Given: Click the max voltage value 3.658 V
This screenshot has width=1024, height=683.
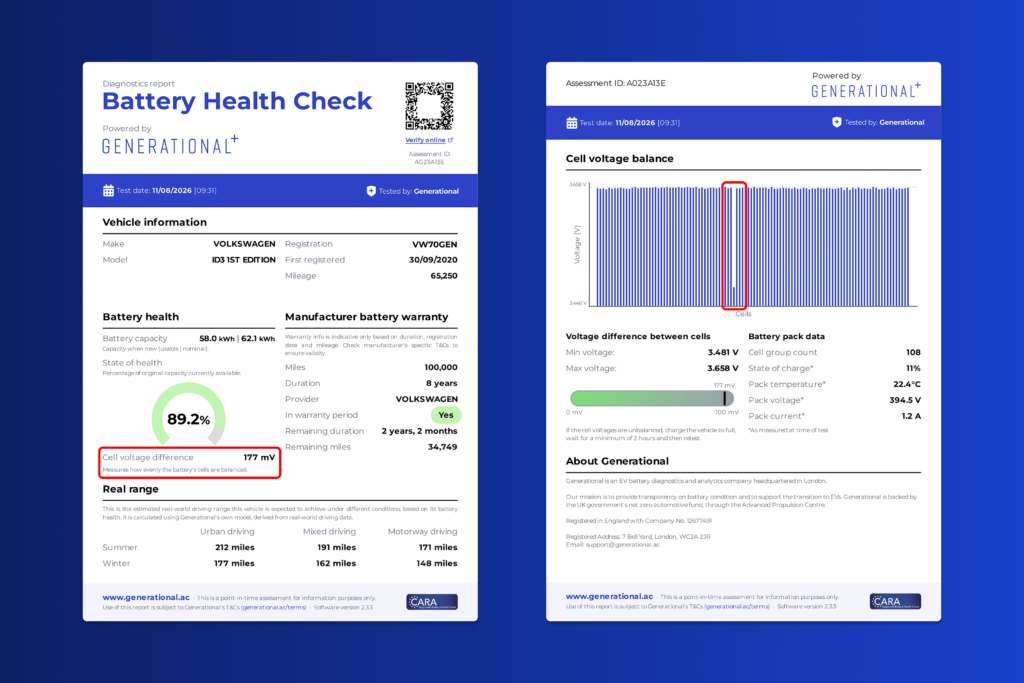Looking at the screenshot, I should [723, 368].
